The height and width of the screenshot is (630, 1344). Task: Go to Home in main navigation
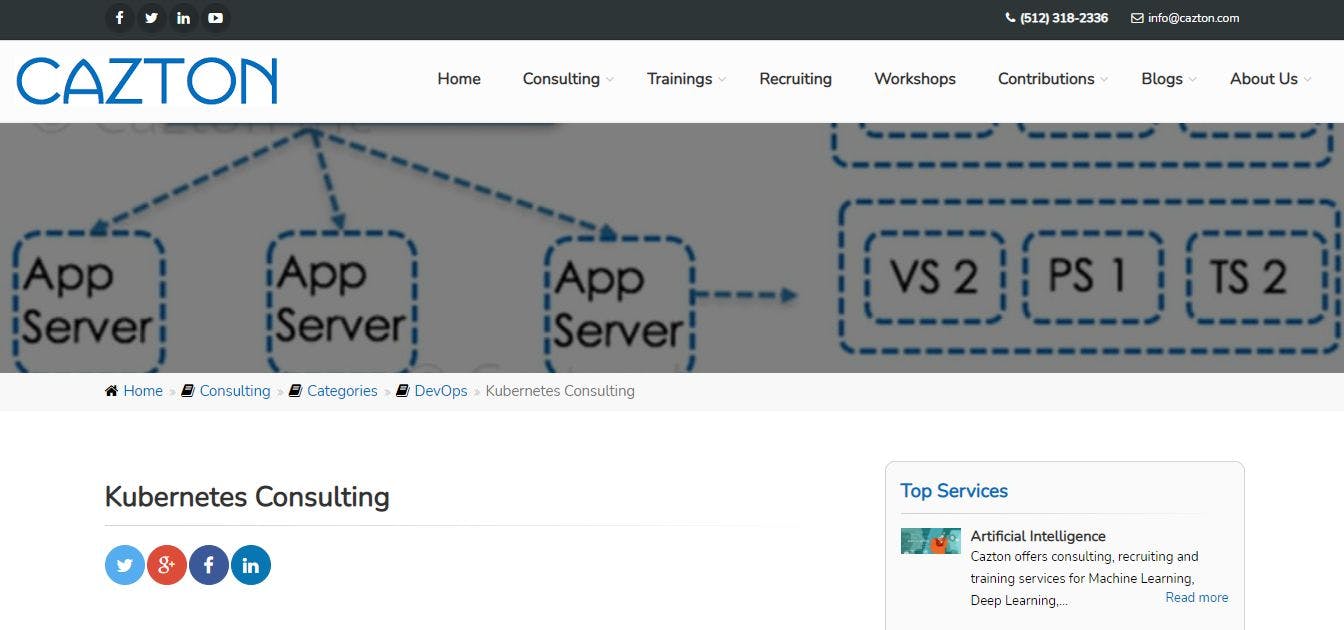(459, 79)
